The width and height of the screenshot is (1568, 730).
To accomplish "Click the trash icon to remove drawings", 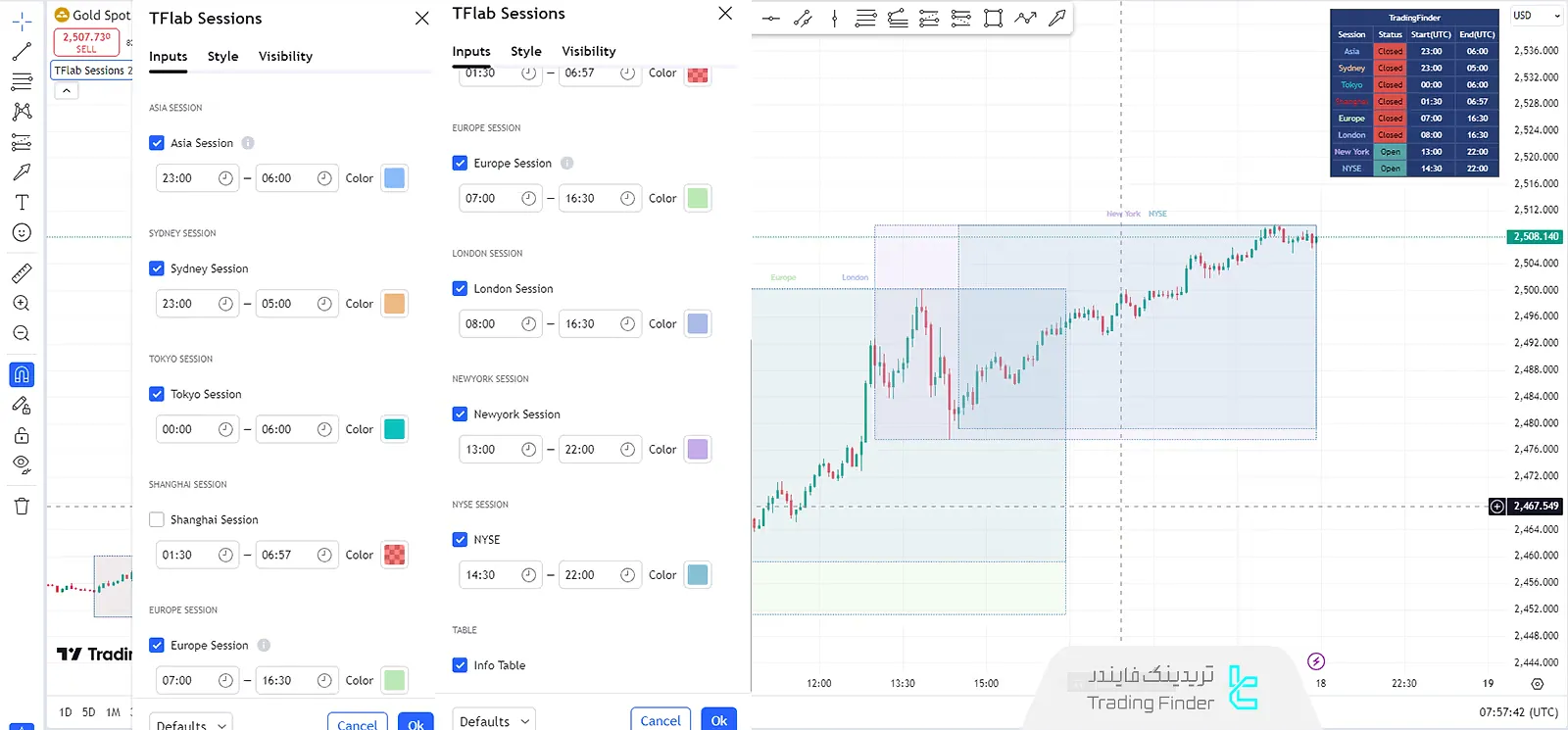I will (x=22, y=507).
